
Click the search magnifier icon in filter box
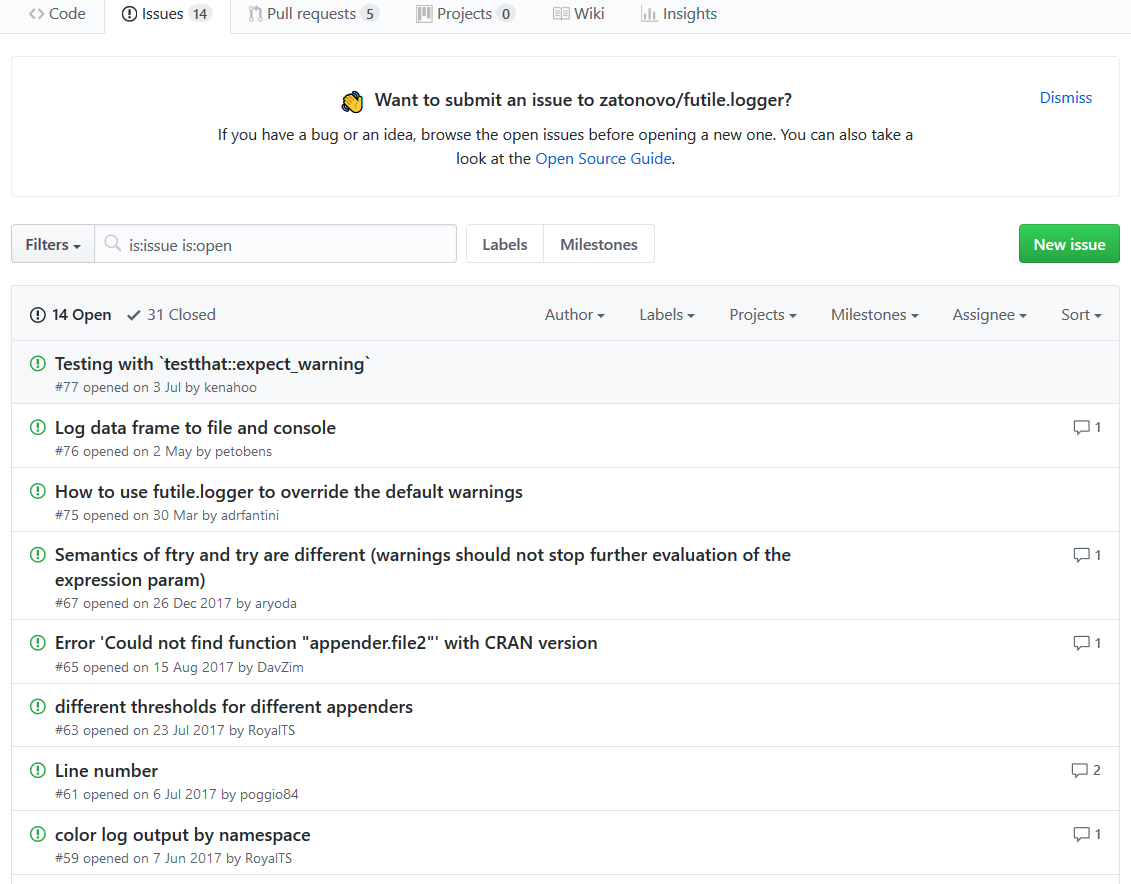click(x=113, y=244)
